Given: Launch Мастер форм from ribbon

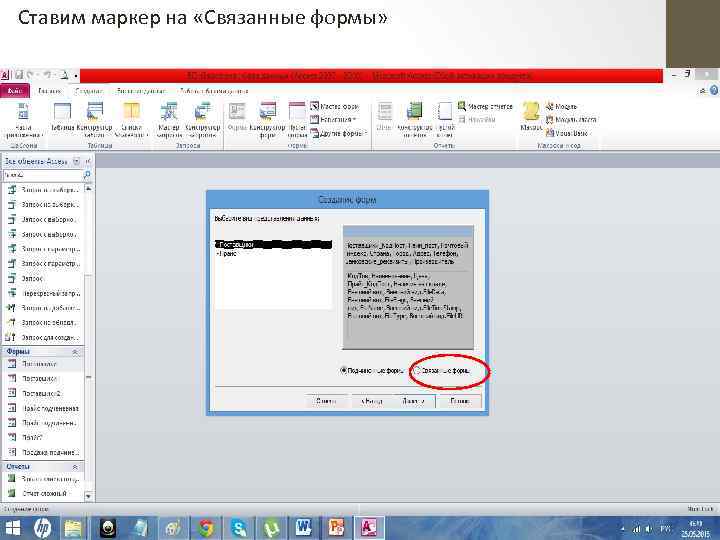Looking at the screenshot, I should pyautogui.click(x=335, y=107).
